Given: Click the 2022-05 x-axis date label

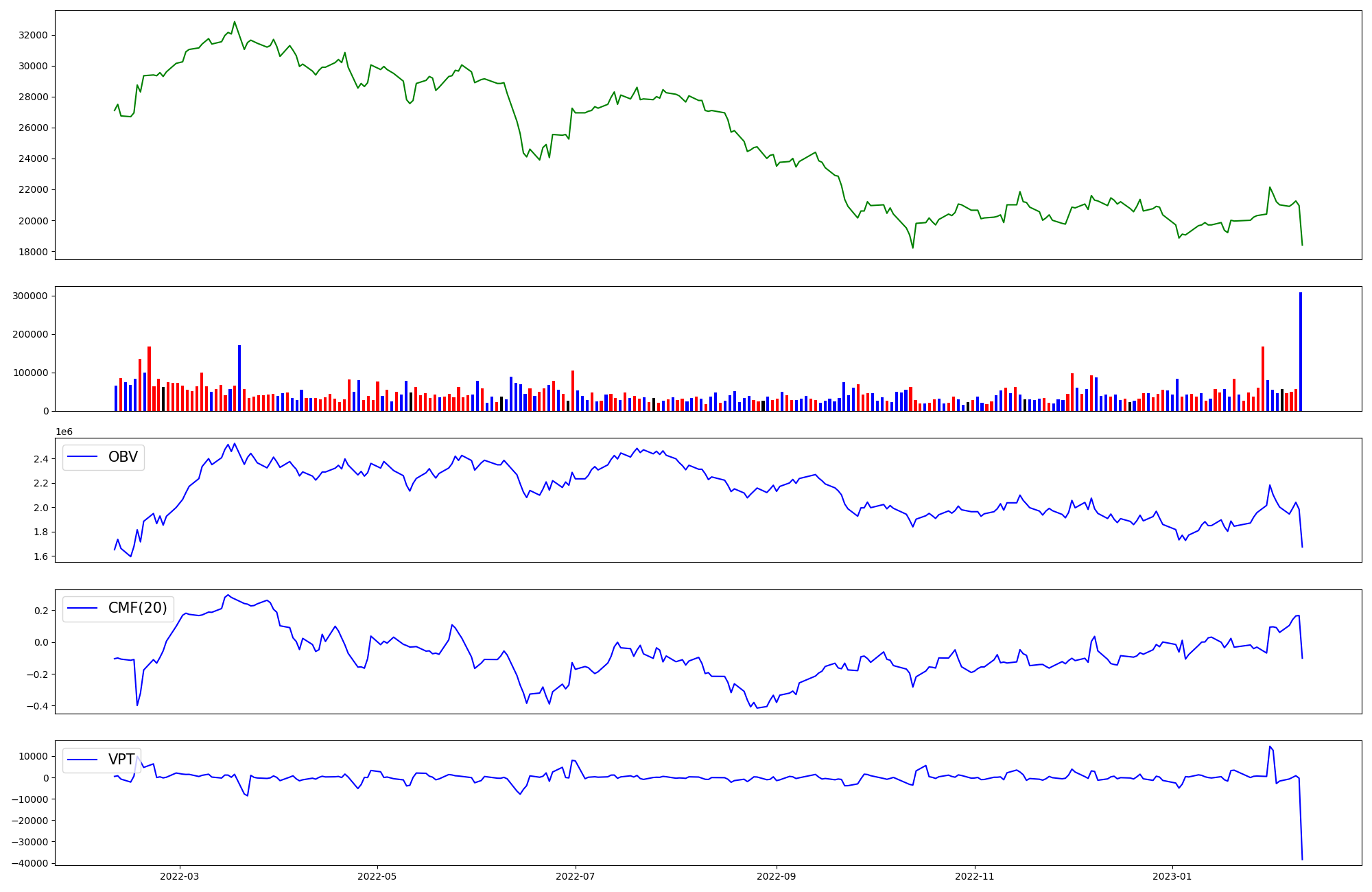Looking at the screenshot, I should click(x=377, y=876).
